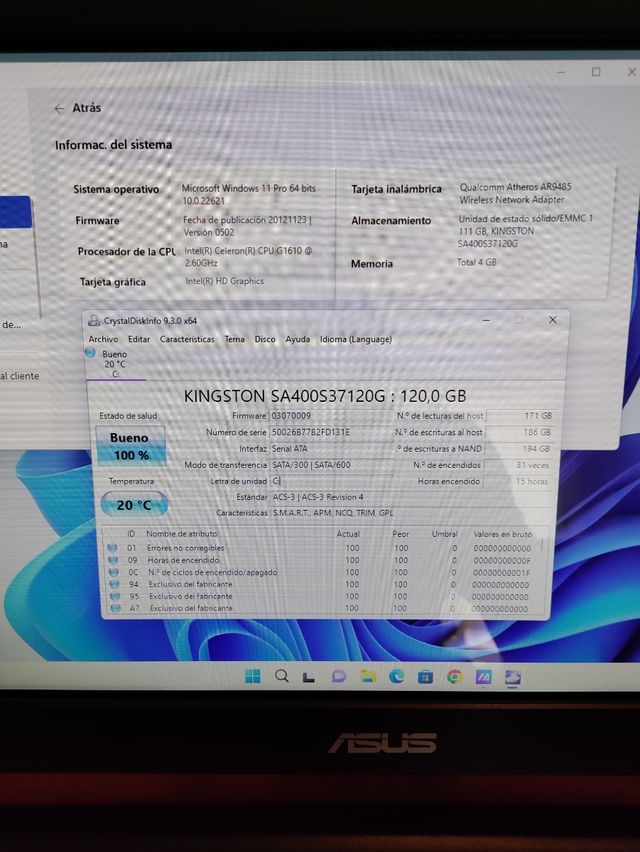Click the NAND writes value 194 GB

pyautogui.click(x=518, y=449)
